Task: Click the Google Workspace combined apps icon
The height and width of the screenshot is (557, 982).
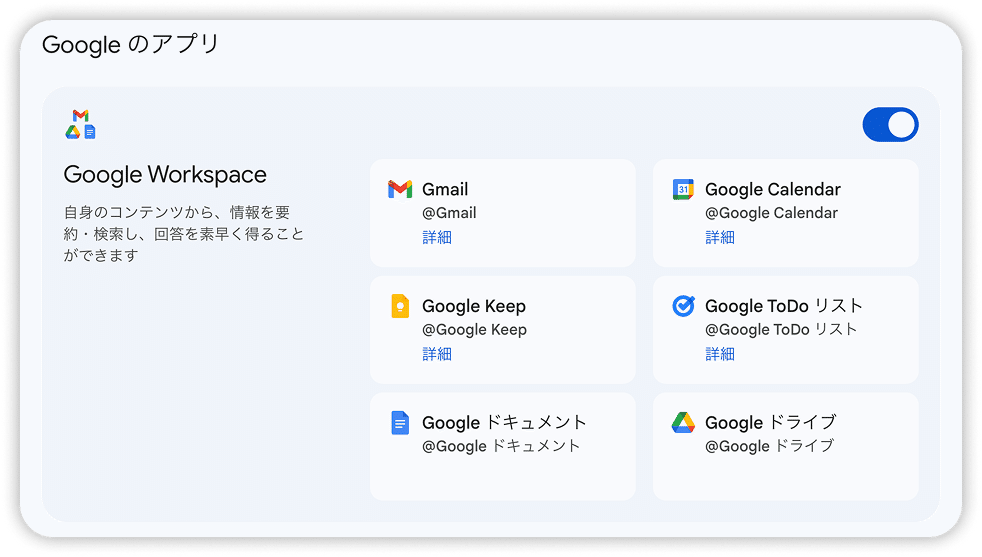Action: [x=81, y=124]
